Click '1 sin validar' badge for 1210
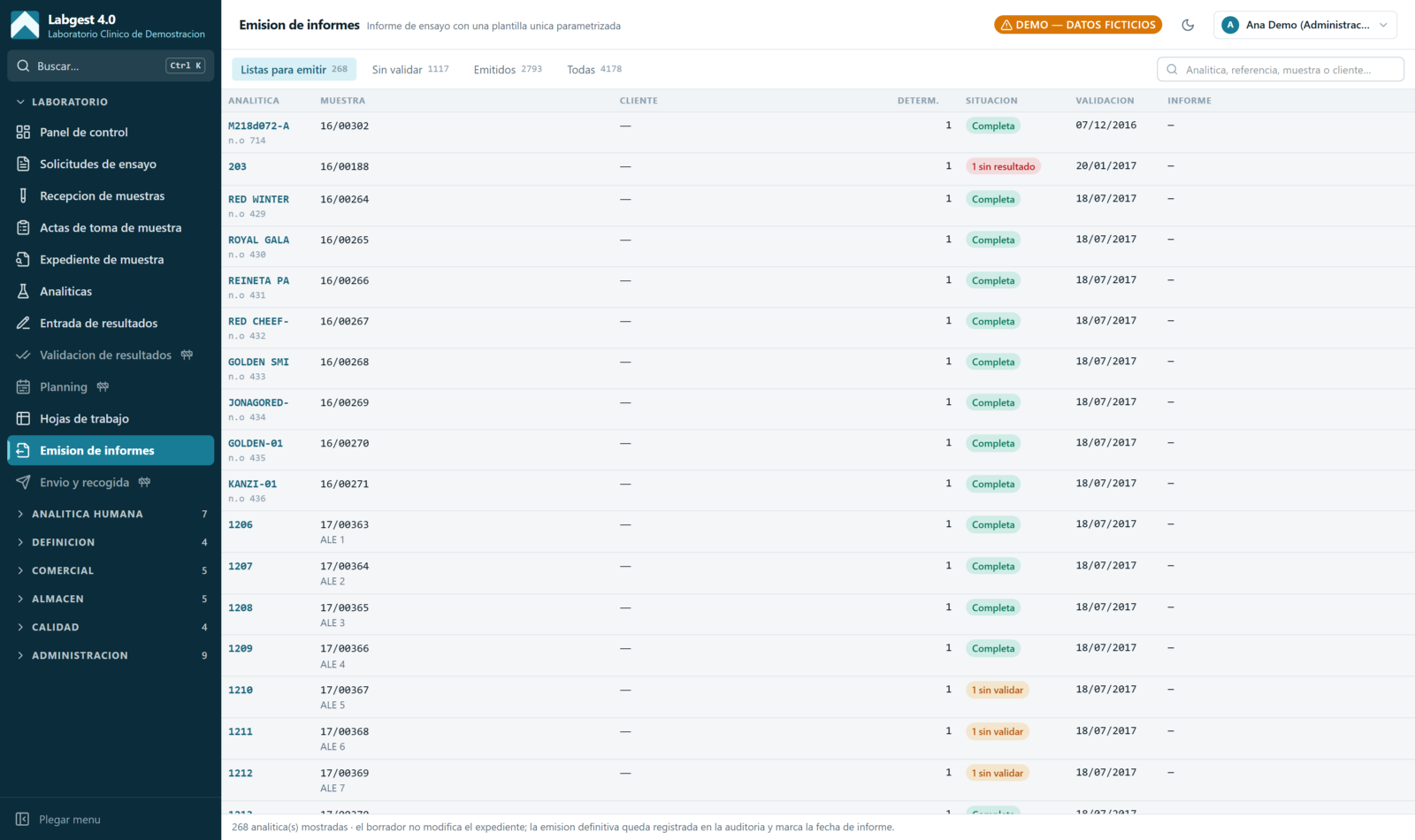 tap(998, 690)
